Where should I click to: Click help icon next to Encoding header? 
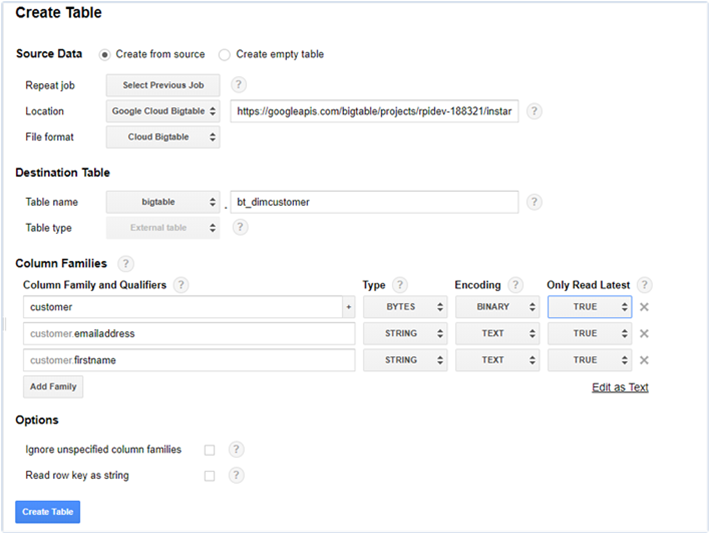coord(515,285)
